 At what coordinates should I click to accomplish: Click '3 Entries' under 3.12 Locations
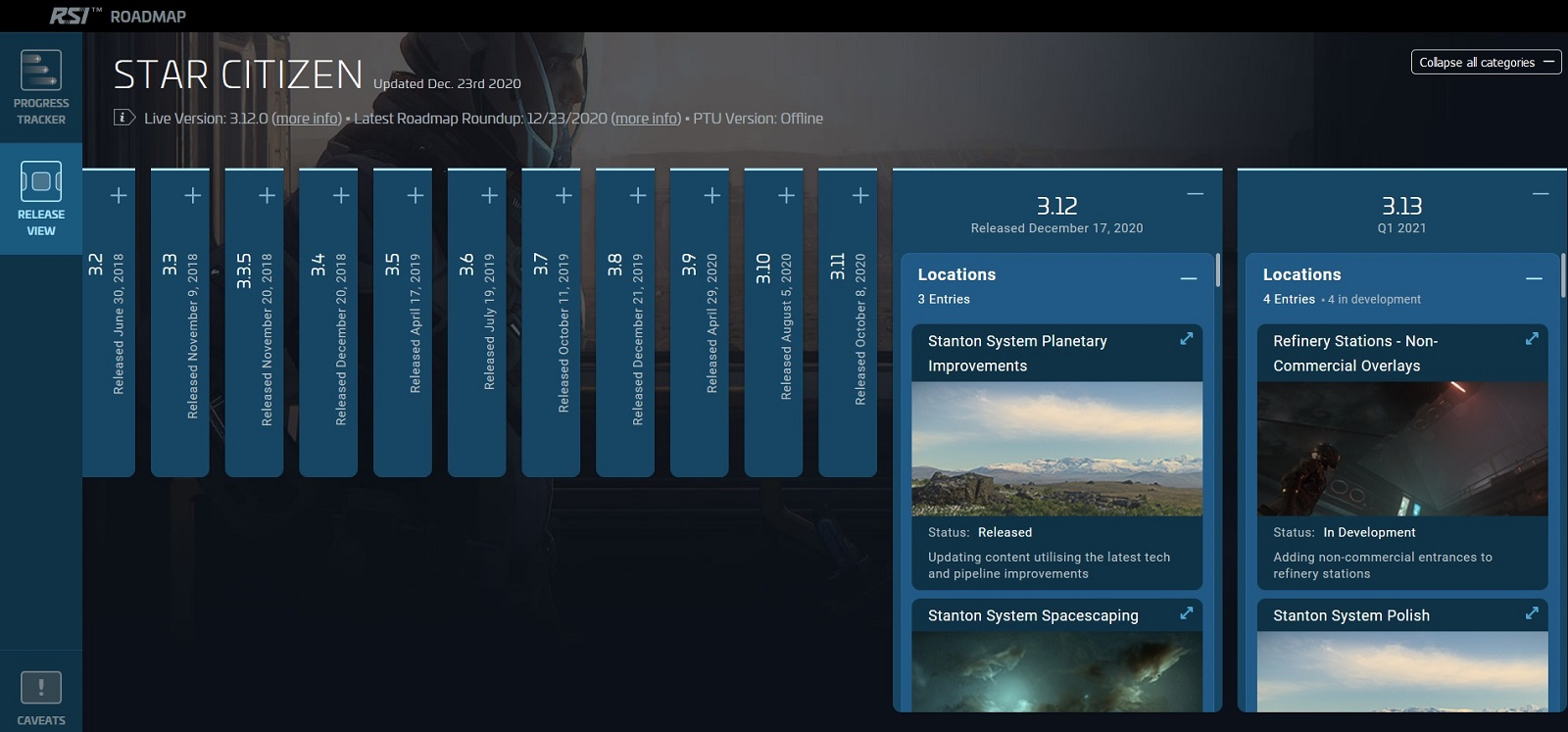click(x=944, y=300)
